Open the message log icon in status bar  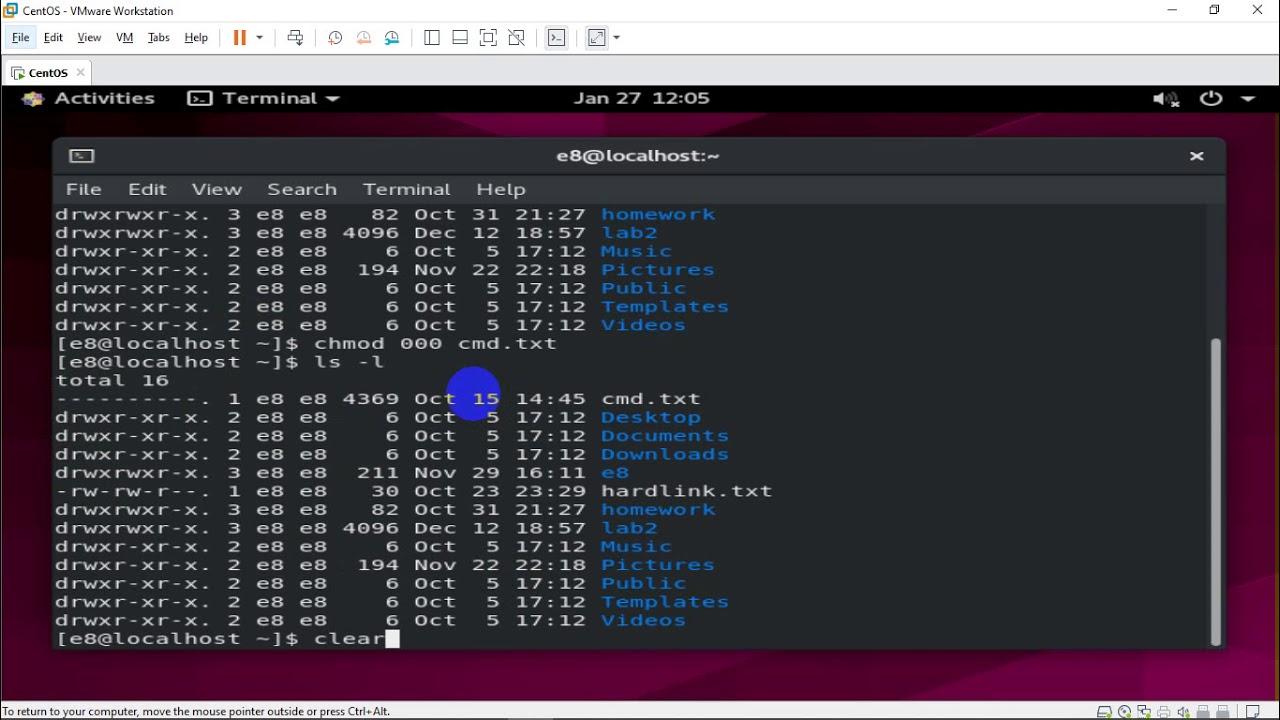(x=1253, y=712)
